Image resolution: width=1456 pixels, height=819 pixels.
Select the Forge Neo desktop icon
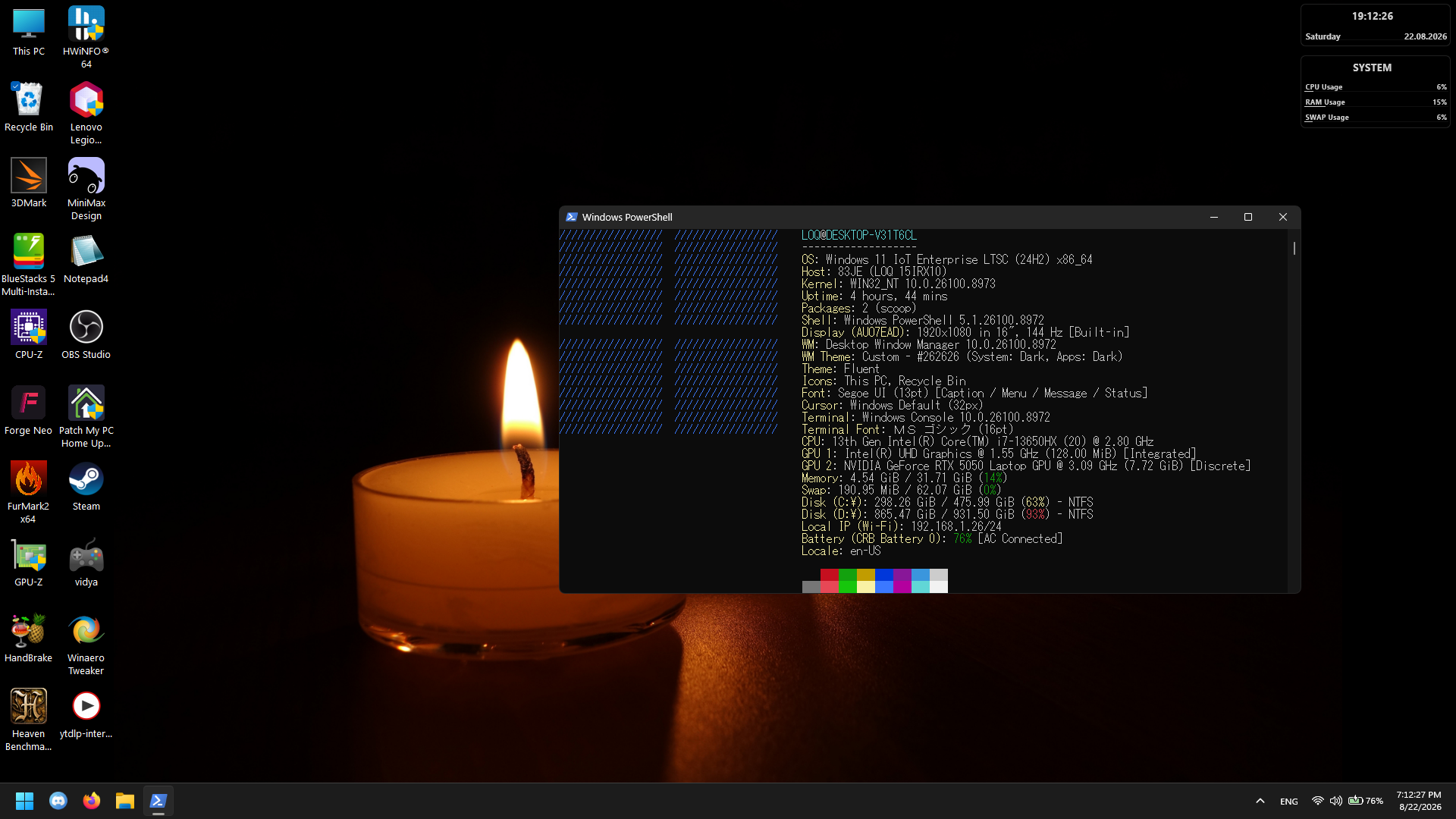click(x=29, y=411)
